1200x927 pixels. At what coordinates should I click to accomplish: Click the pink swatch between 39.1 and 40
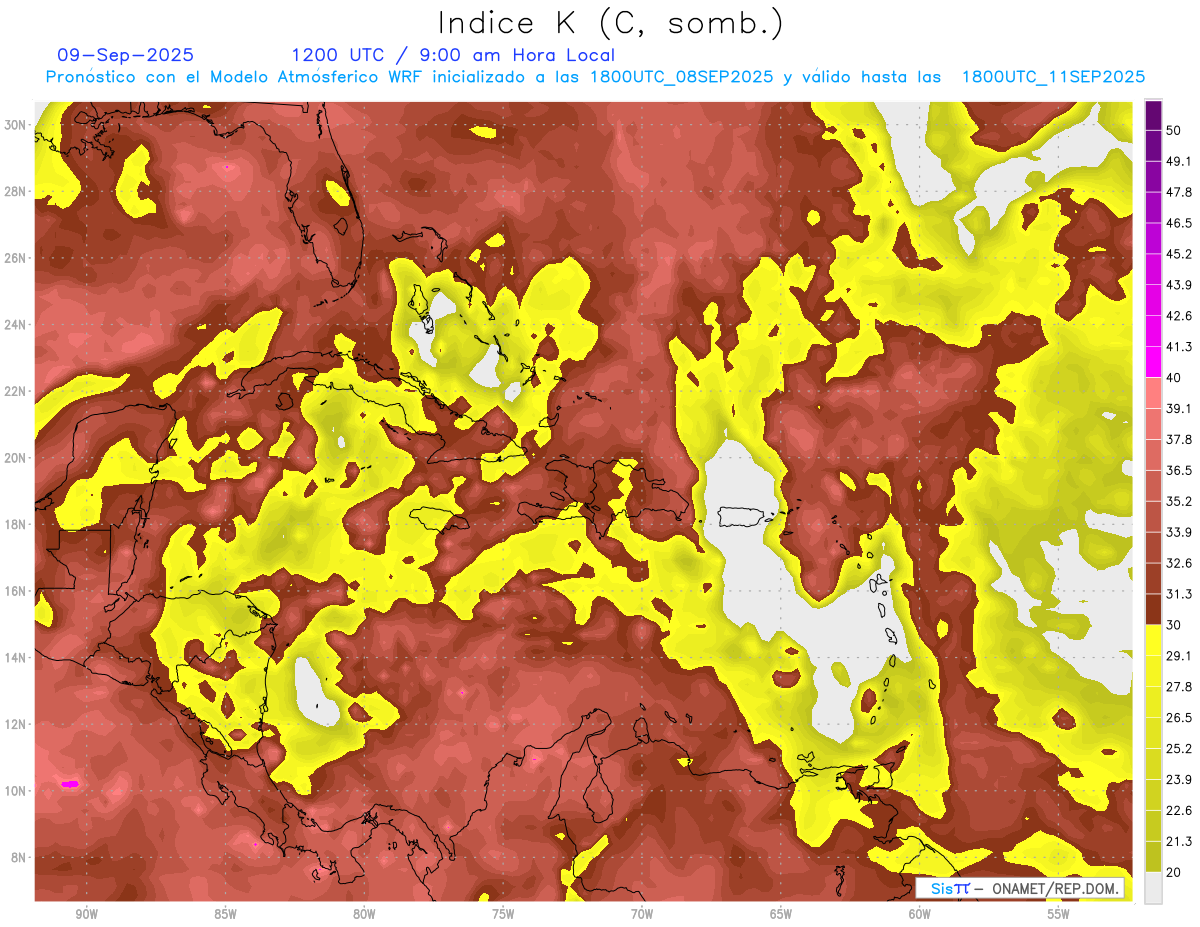click(1153, 393)
